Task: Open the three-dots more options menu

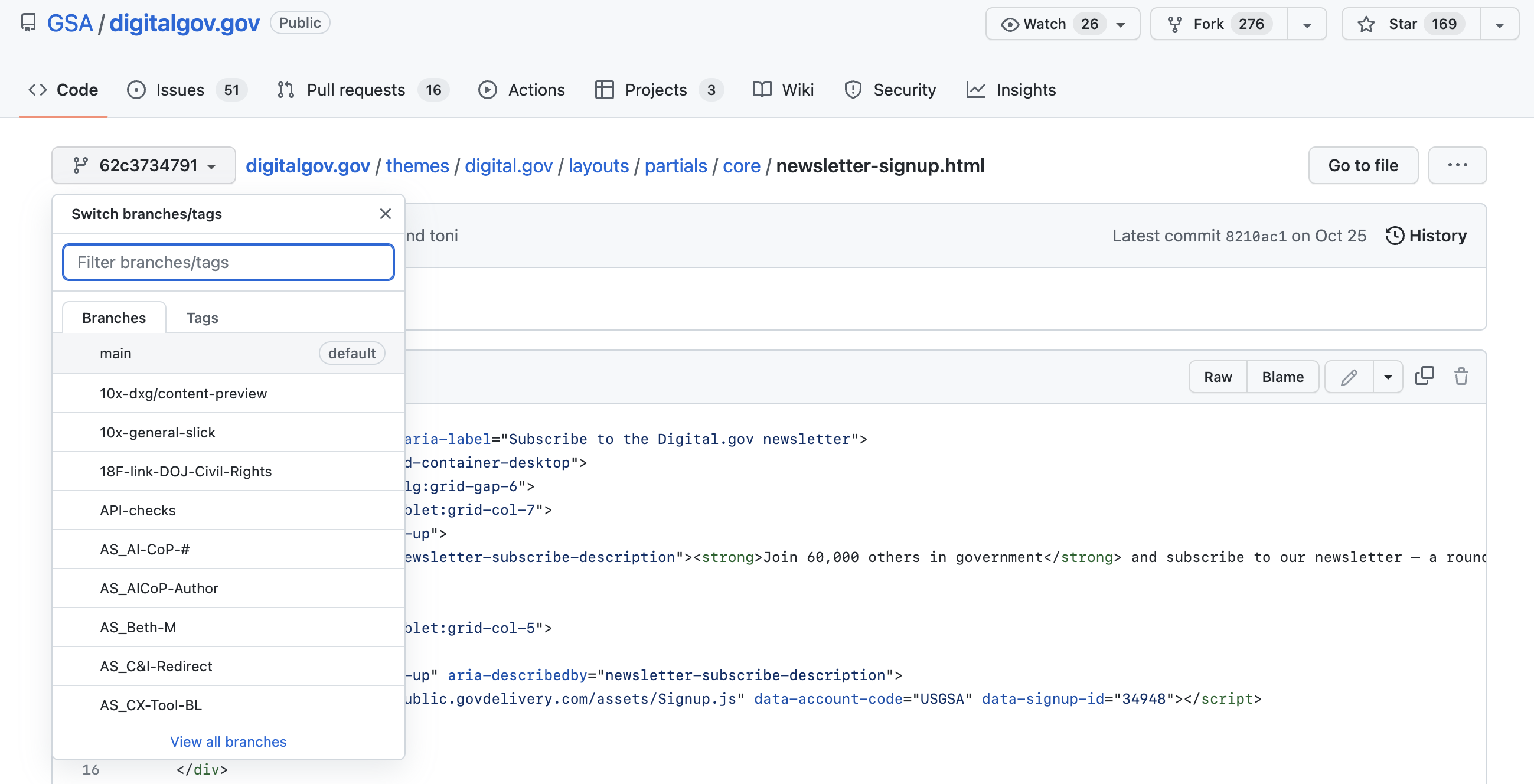Action: coord(1457,165)
